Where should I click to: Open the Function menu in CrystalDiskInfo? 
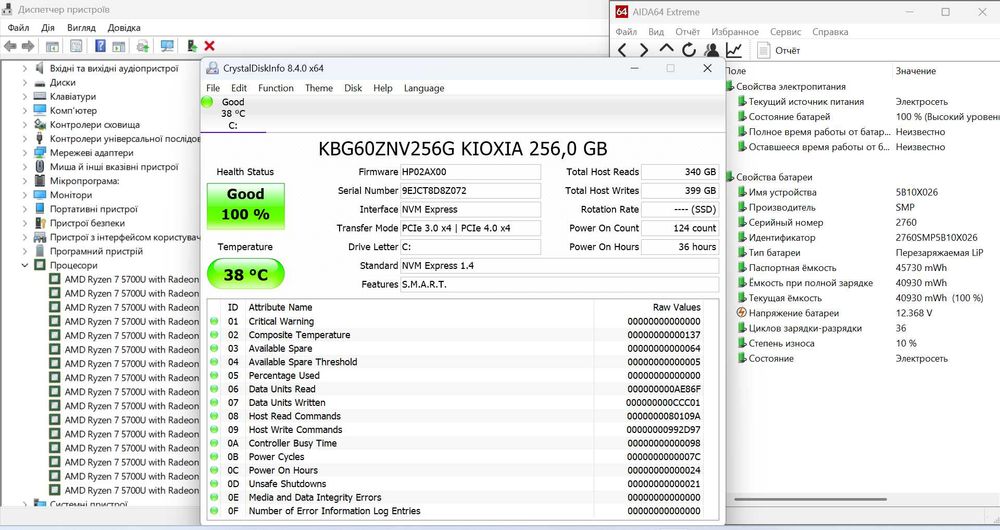pyautogui.click(x=276, y=88)
